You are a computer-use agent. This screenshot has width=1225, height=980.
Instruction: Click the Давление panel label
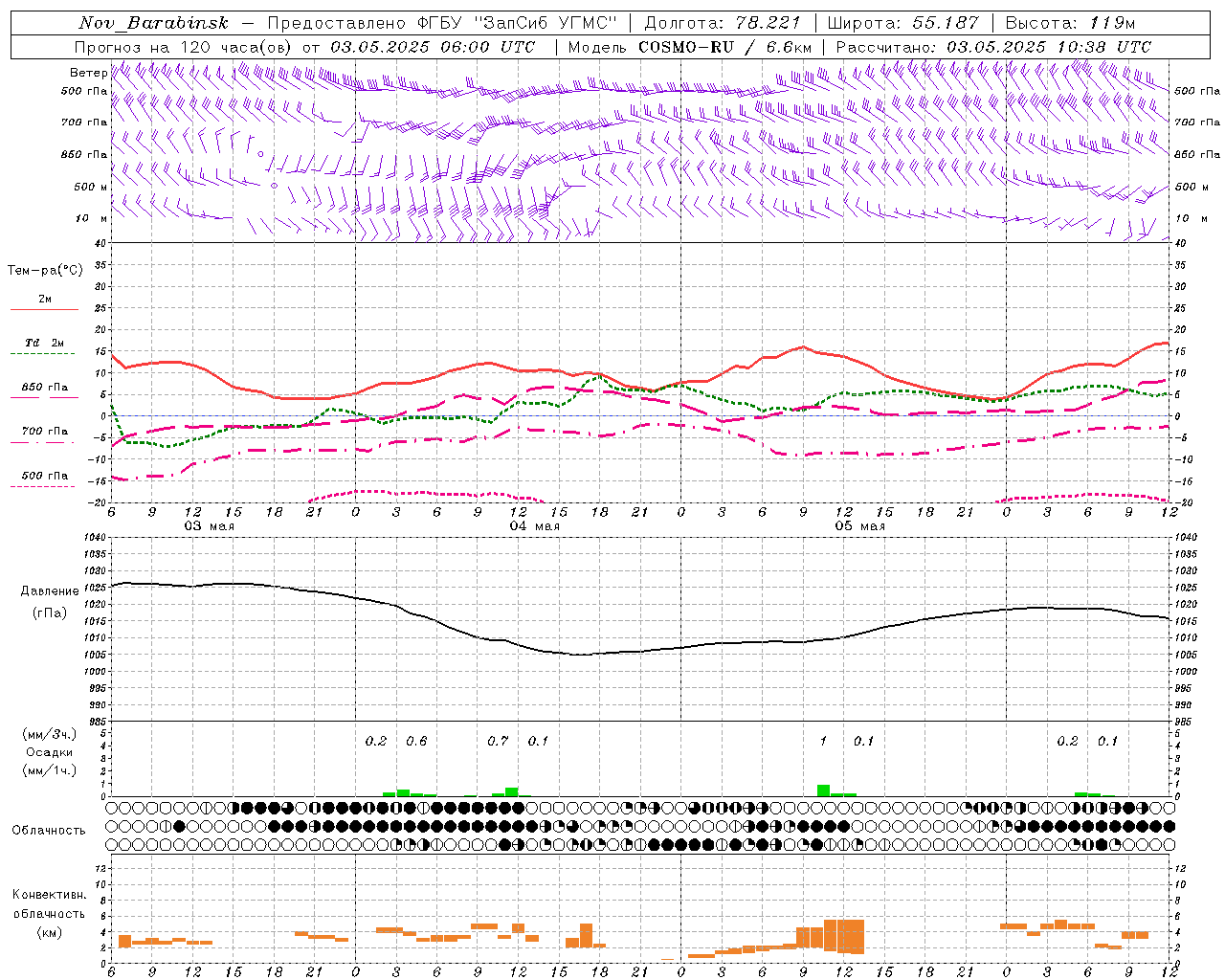coord(50,591)
